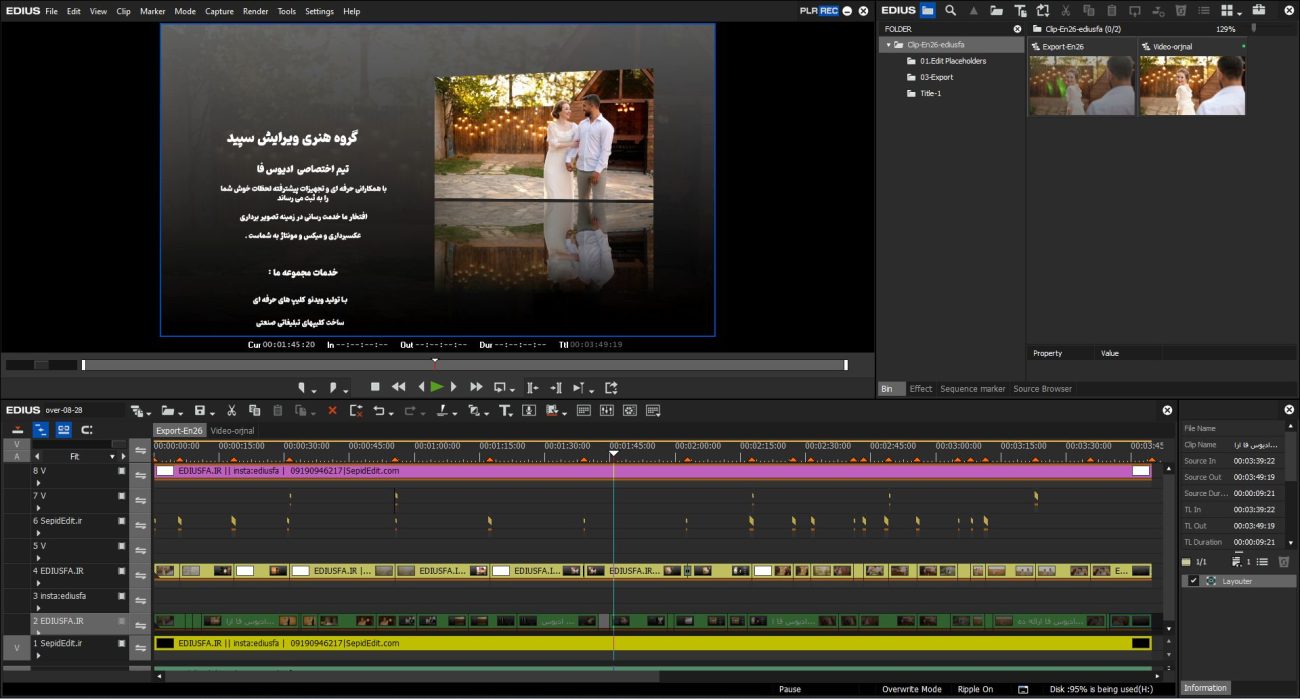Collapse the Clip-En26-ediusfa folder tree
This screenshot has height=699, width=1300.
[x=888, y=45]
